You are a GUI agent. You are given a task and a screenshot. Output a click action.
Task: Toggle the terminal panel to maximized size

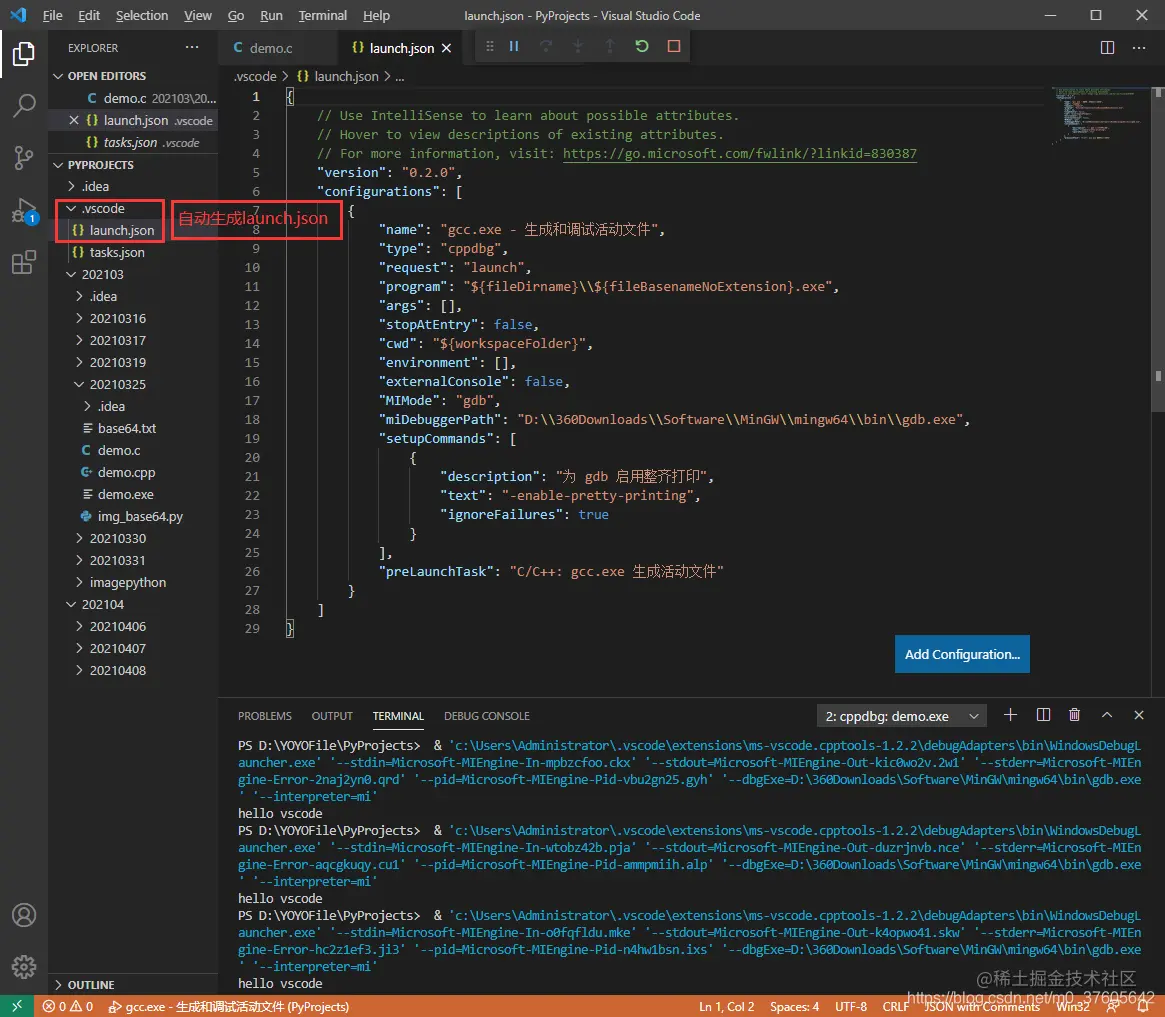tap(1107, 715)
